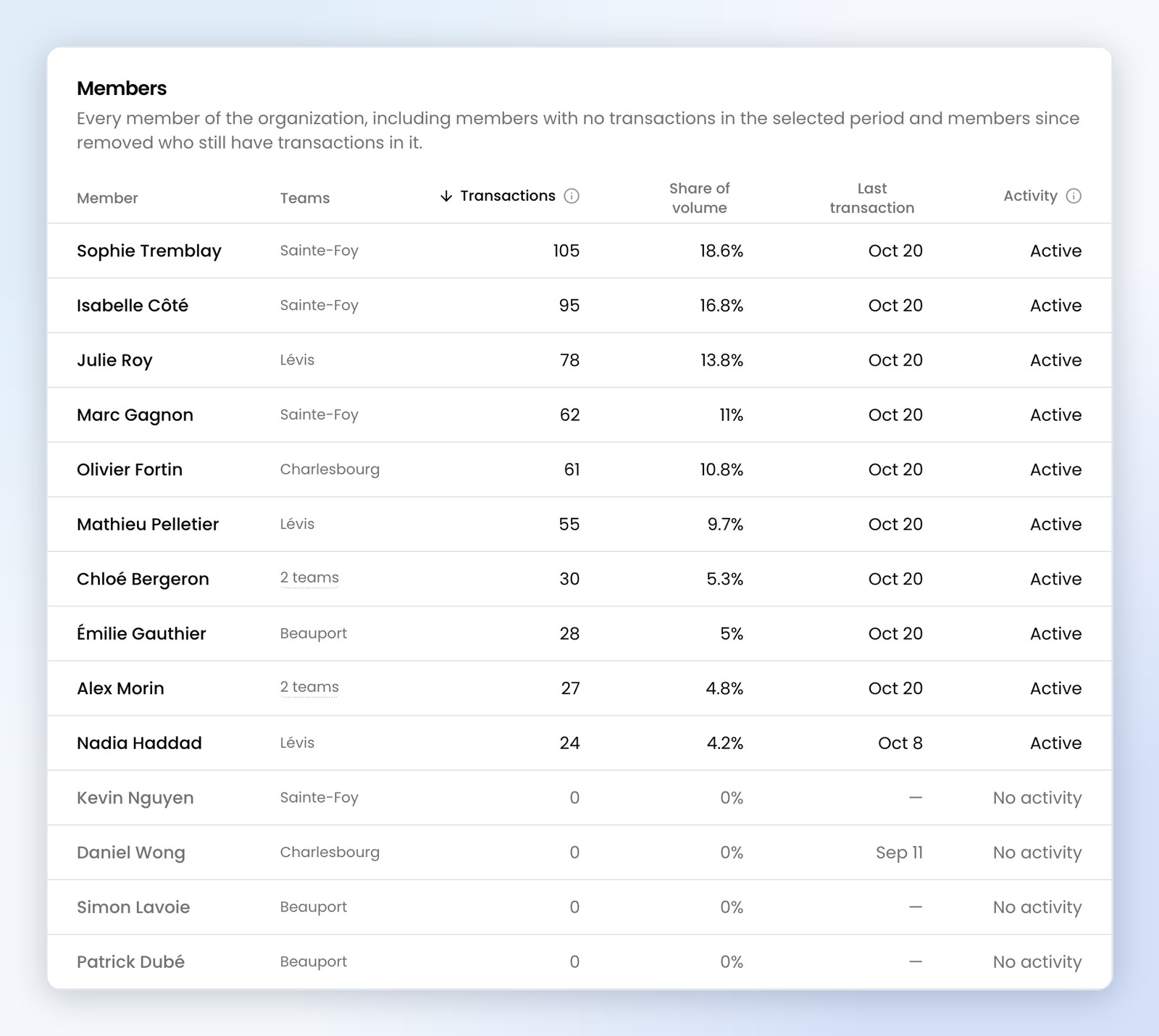Image resolution: width=1159 pixels, height=1036 pixels.
Task: Click the Activity info icon
Action: (1074, 196)
